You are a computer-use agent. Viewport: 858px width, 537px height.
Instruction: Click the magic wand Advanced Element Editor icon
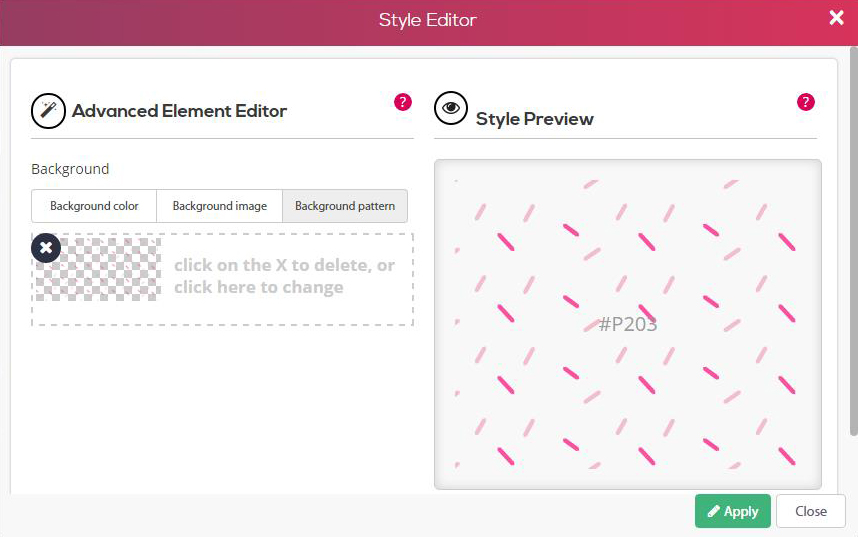click(x=48, y=111)
